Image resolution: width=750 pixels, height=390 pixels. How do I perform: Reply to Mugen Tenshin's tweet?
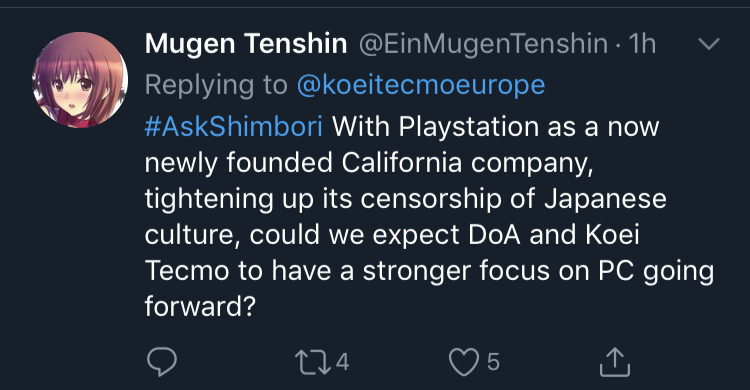[x=162, y=362]
